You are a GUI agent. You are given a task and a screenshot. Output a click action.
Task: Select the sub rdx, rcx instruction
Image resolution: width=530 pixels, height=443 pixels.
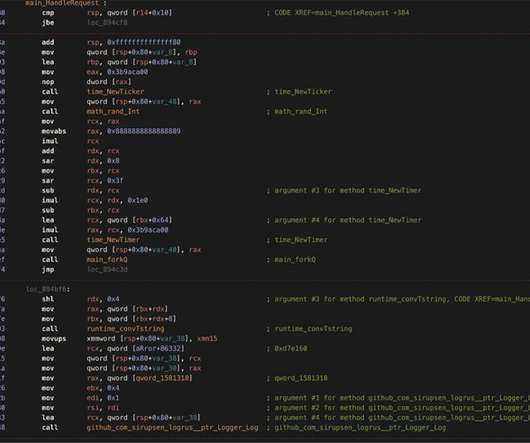[80, 190]
